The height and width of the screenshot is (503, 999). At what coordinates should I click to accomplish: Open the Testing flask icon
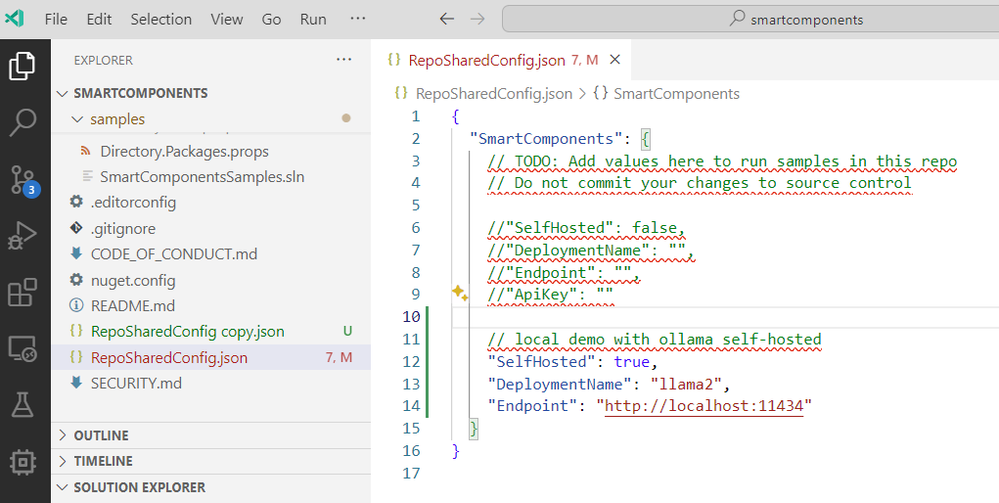click(23, 405)
